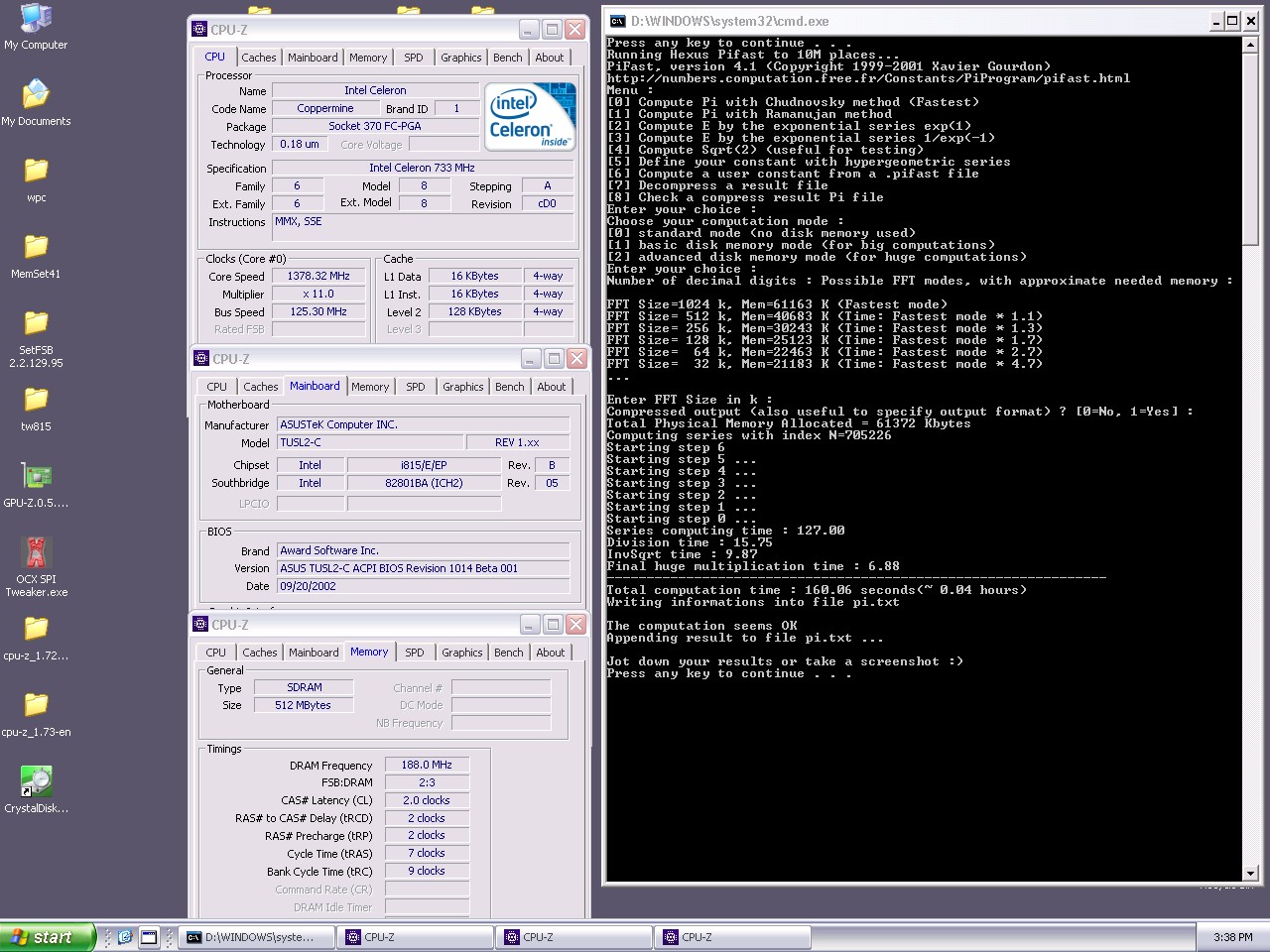Click the top CPU-Z window title icon

point(201,30)
